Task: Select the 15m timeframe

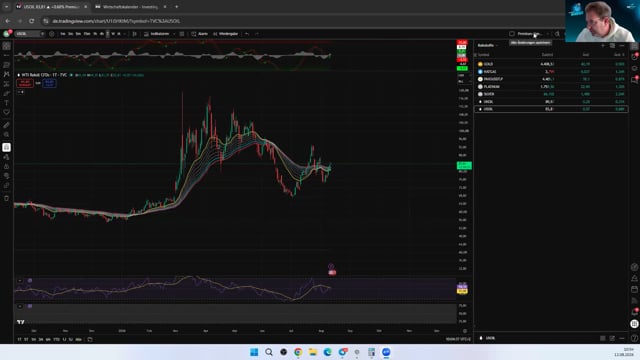Action: point(87,34)
